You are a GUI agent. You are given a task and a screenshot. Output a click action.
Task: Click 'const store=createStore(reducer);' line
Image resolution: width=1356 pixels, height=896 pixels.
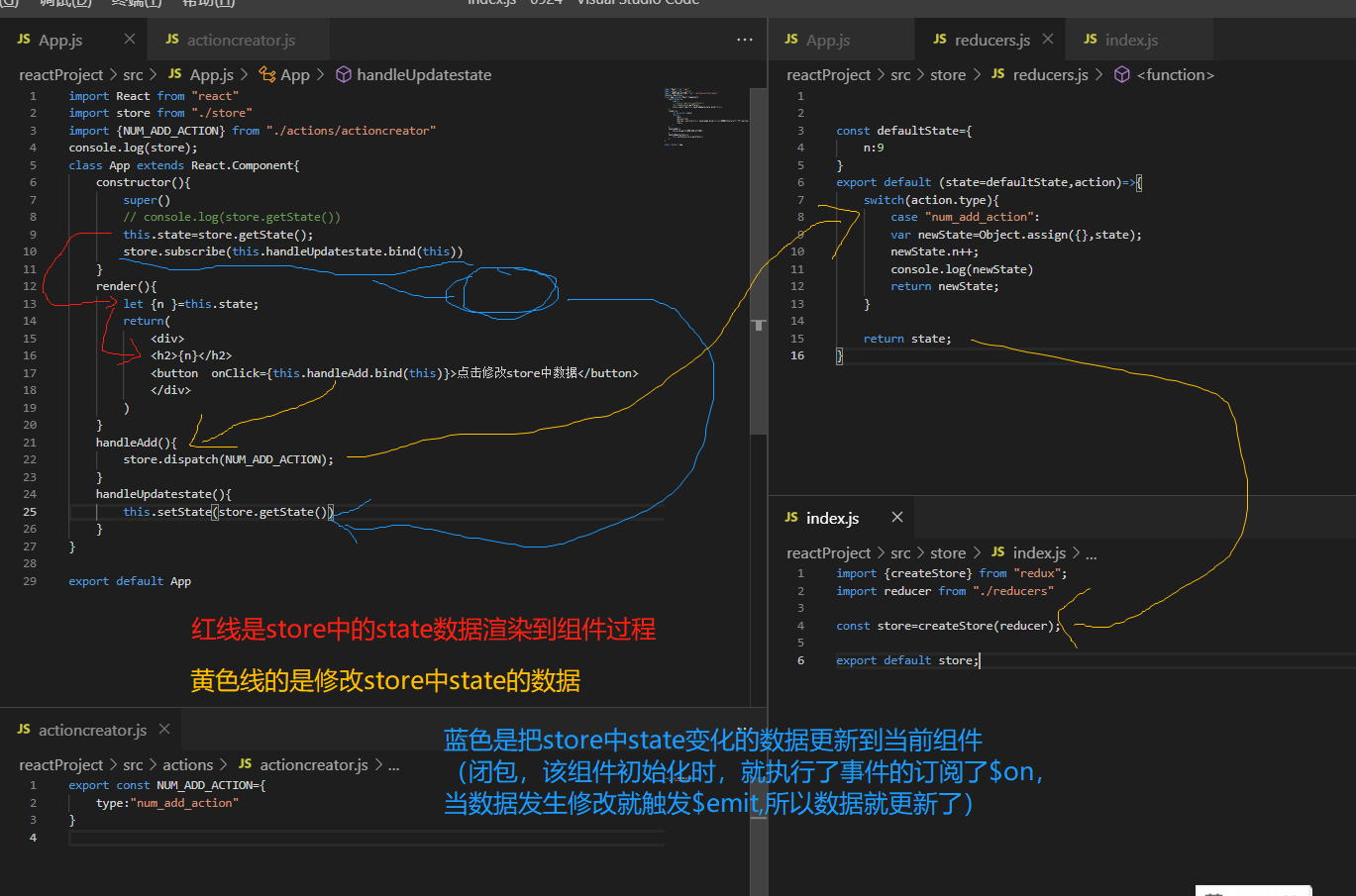[948, 626]
